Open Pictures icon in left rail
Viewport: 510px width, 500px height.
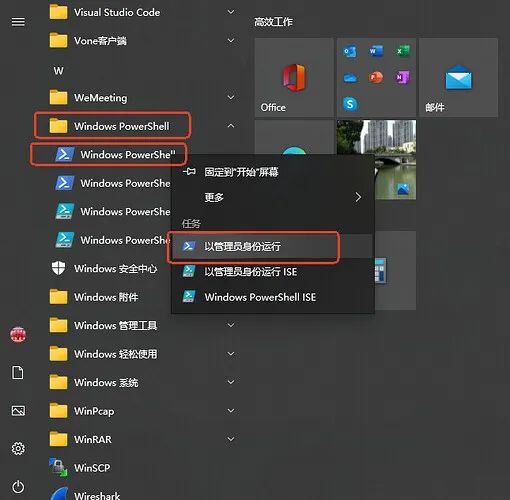tap(18, 410)
